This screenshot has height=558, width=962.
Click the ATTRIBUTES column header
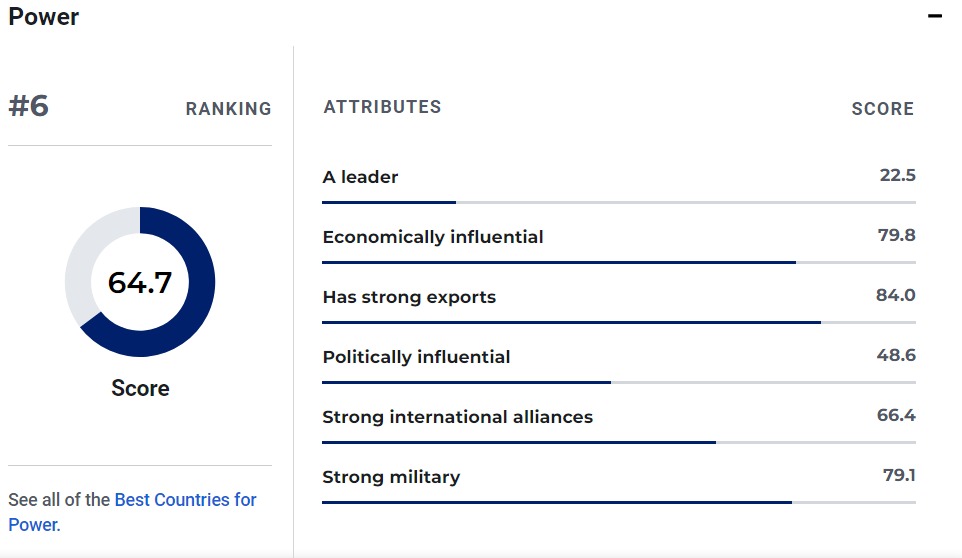(x=382, y=107)
